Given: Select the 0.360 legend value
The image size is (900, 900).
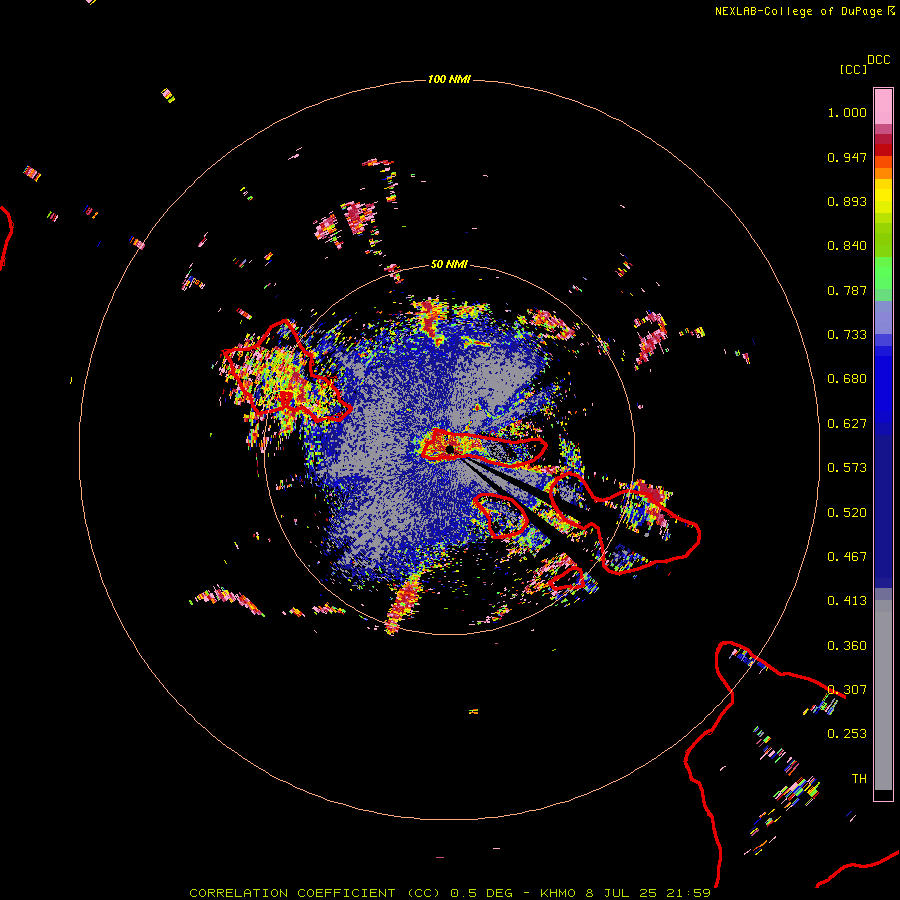Looking at the screenshot, I should [x=847, y=646].
